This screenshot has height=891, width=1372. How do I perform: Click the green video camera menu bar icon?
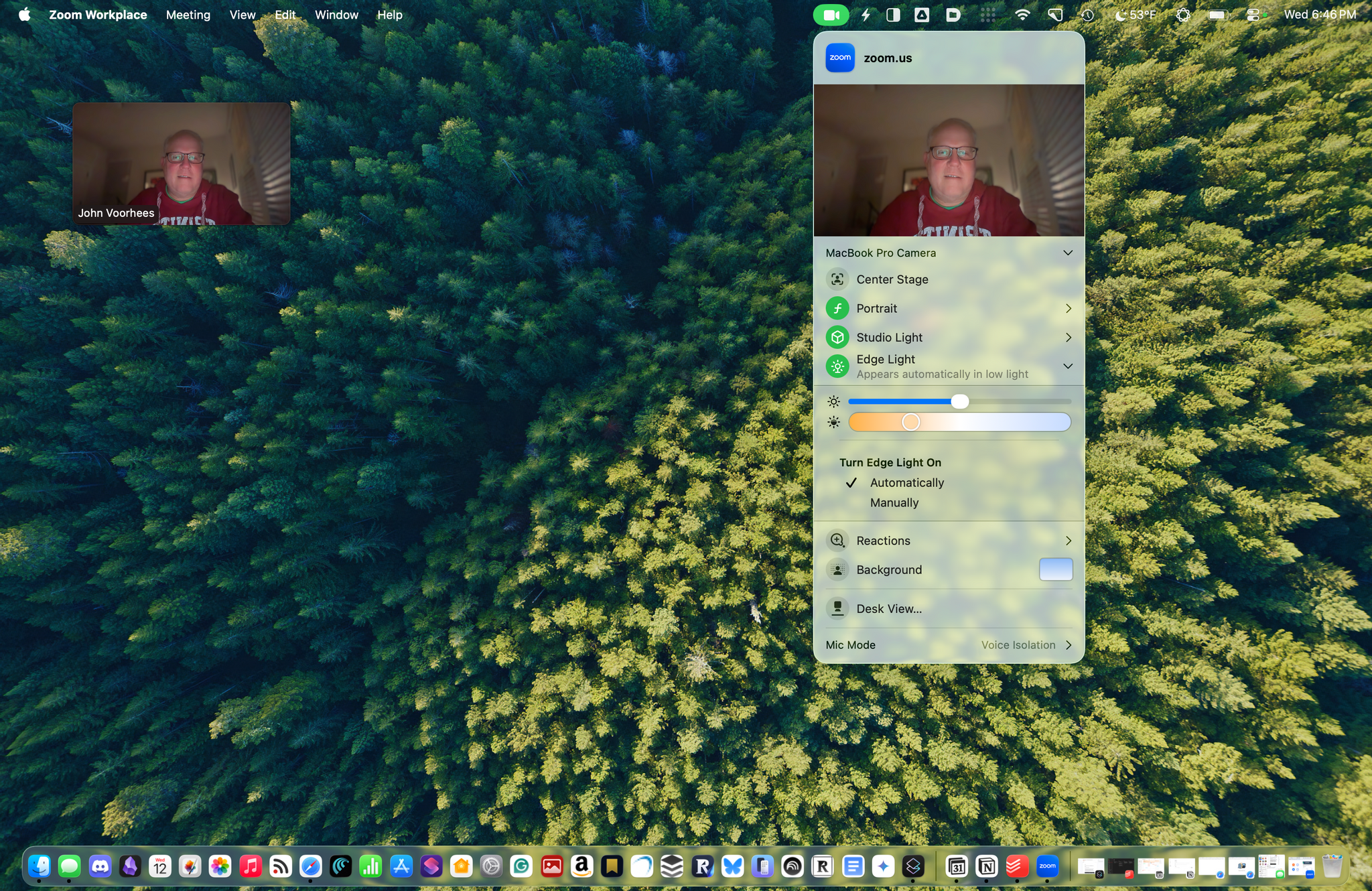pos(831,15)
